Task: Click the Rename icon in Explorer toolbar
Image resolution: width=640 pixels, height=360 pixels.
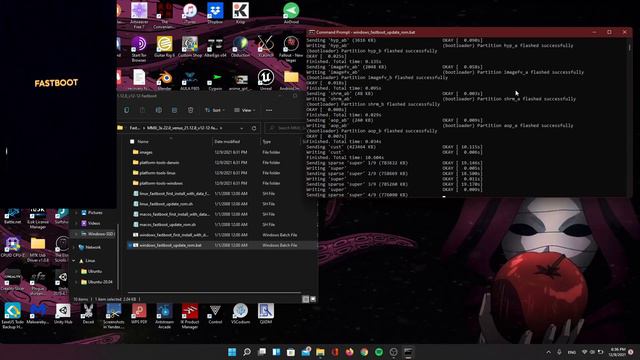Action: point(158,110)
